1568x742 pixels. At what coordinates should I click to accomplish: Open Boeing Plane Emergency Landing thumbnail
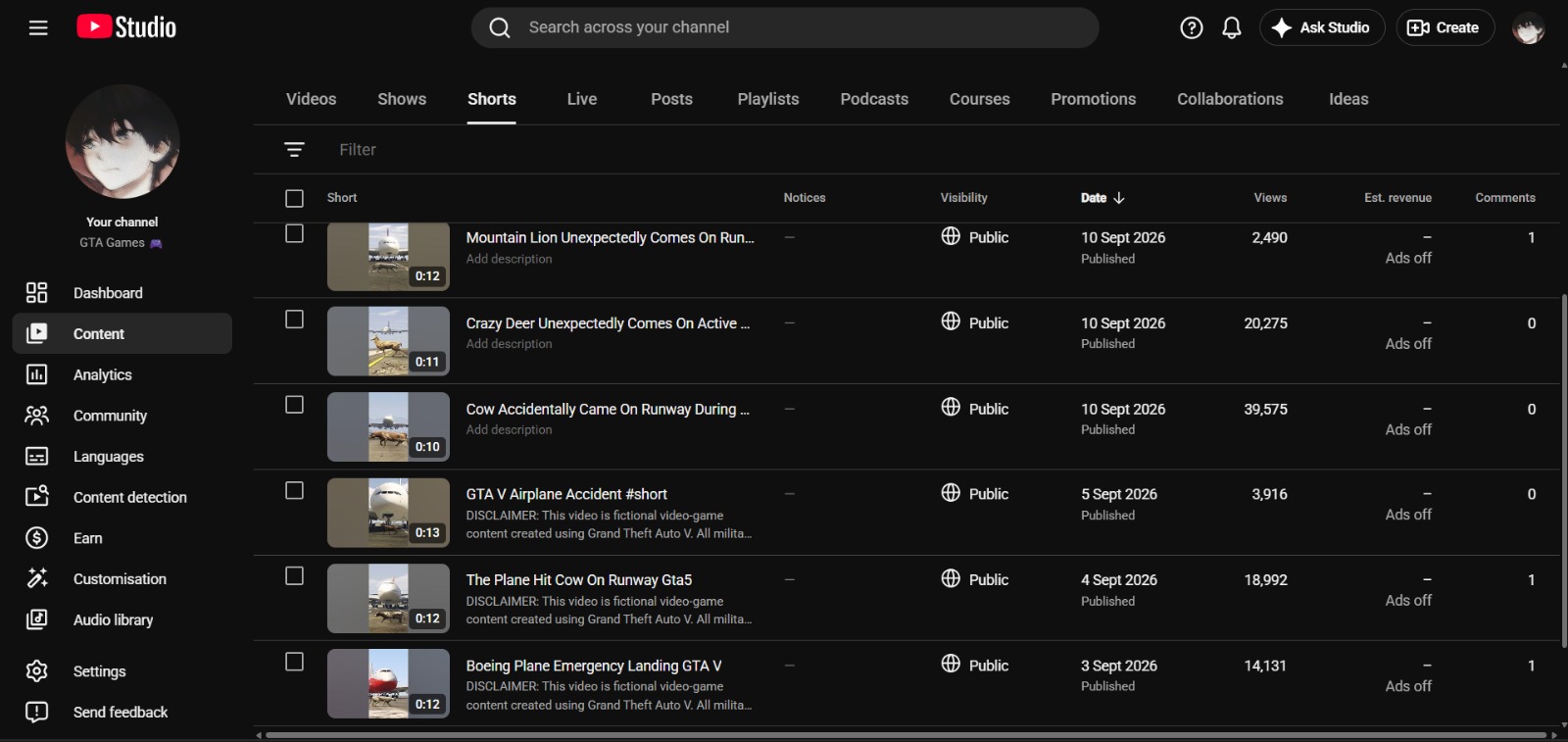point(388,683)
